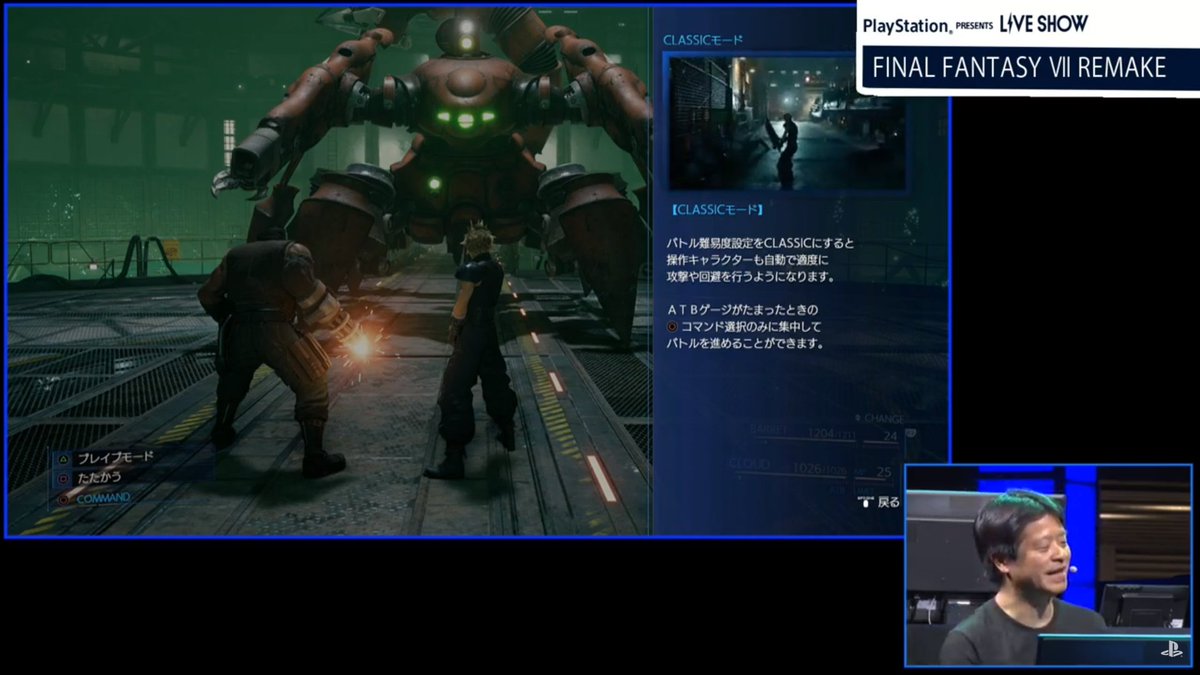The height and width of the screenshot is (675, 1200).
Task: Choose たたかう in the battle menu
Action: [x=101, y=476]
